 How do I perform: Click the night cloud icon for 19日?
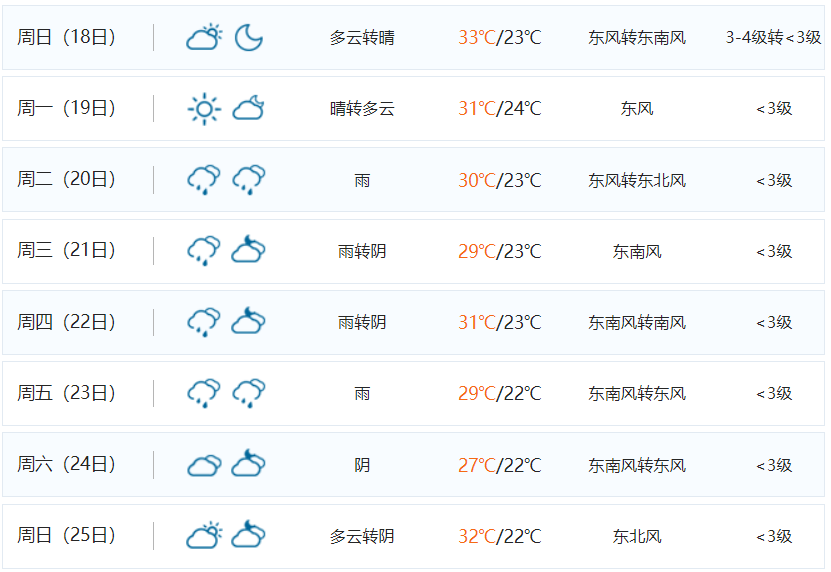click(249, 108)
